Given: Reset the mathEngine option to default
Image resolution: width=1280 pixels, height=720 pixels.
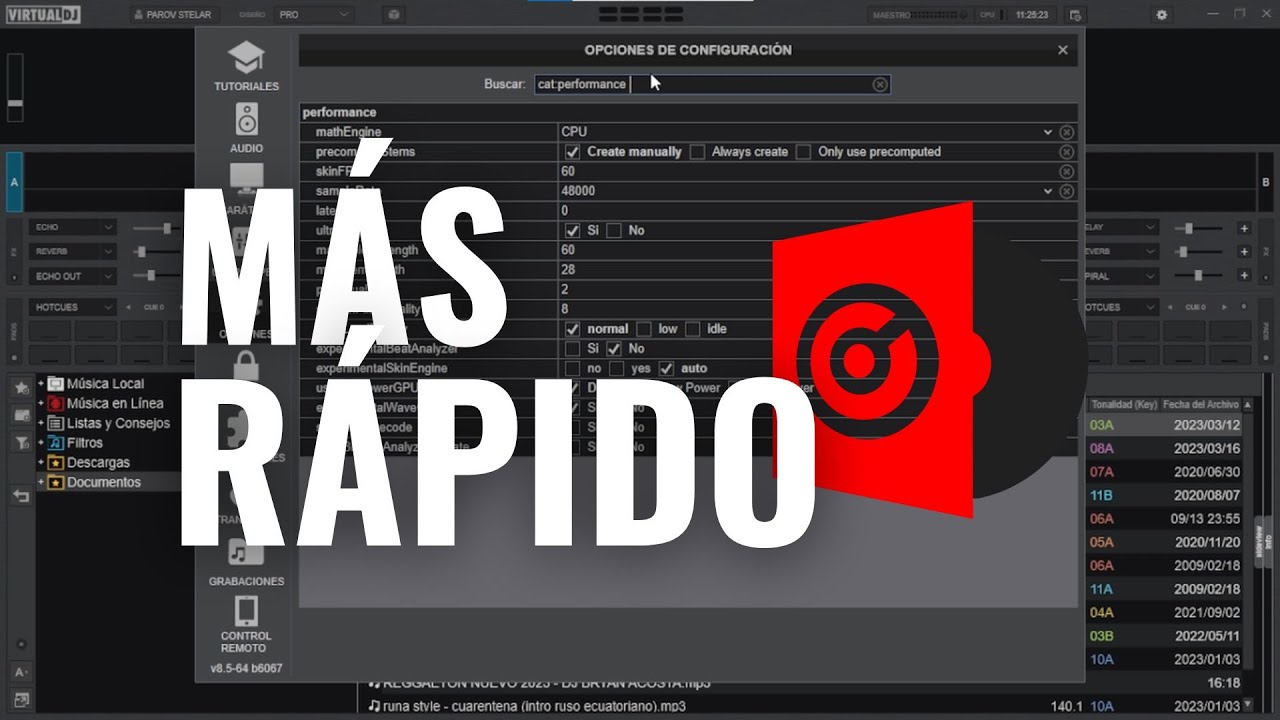Looking at the screenshot, I should 1067,132.
